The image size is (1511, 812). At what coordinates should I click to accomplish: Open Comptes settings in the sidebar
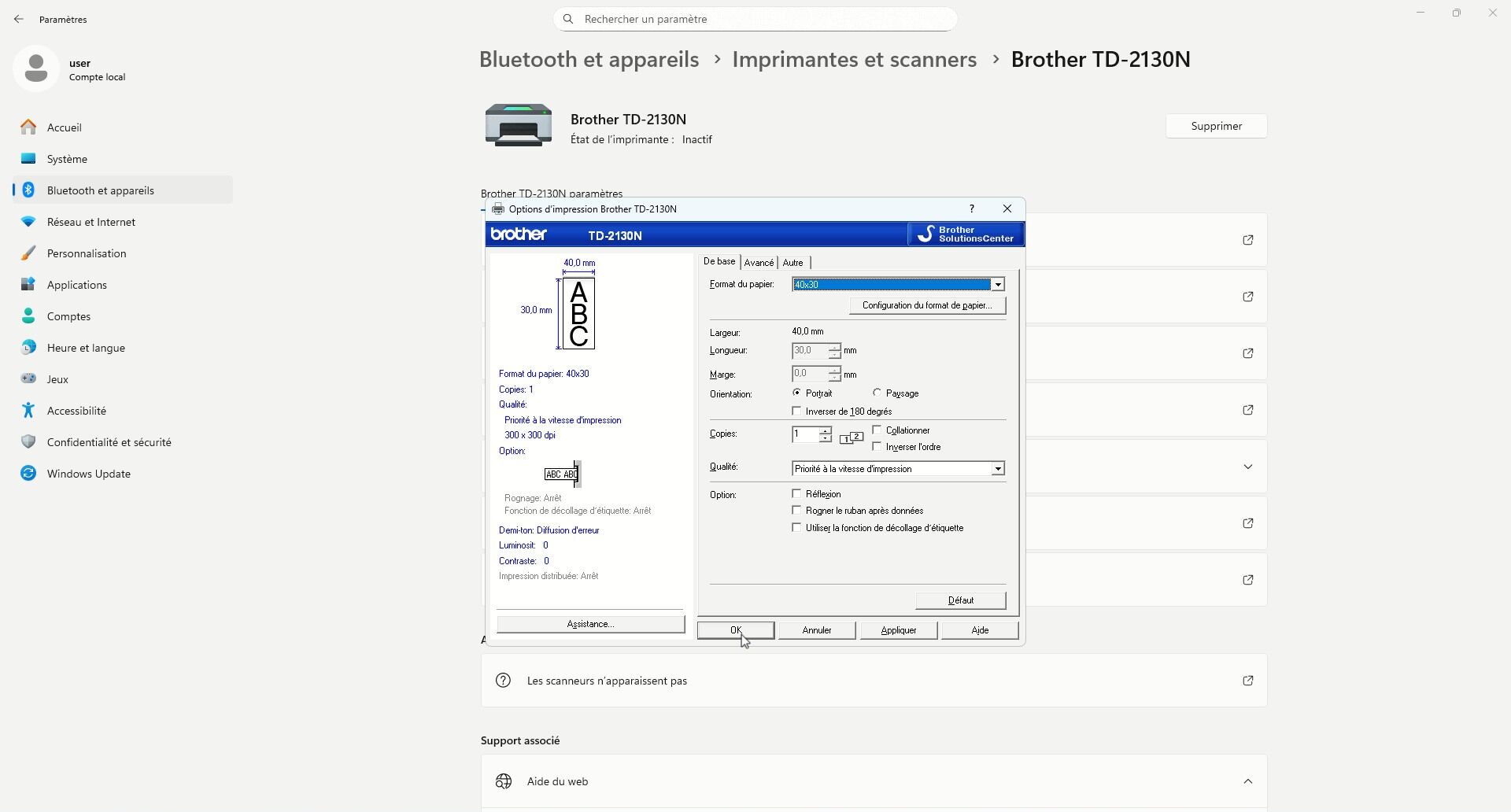pyautogui.click(x=123, y=316)
